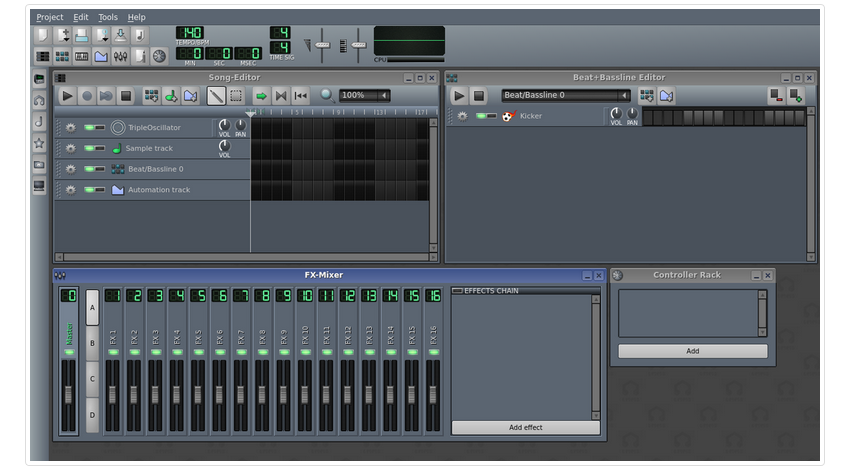The height and width of the screenshot is (468, 854).
Task: Click Add in Controller Rack
Action: [693, 351]
